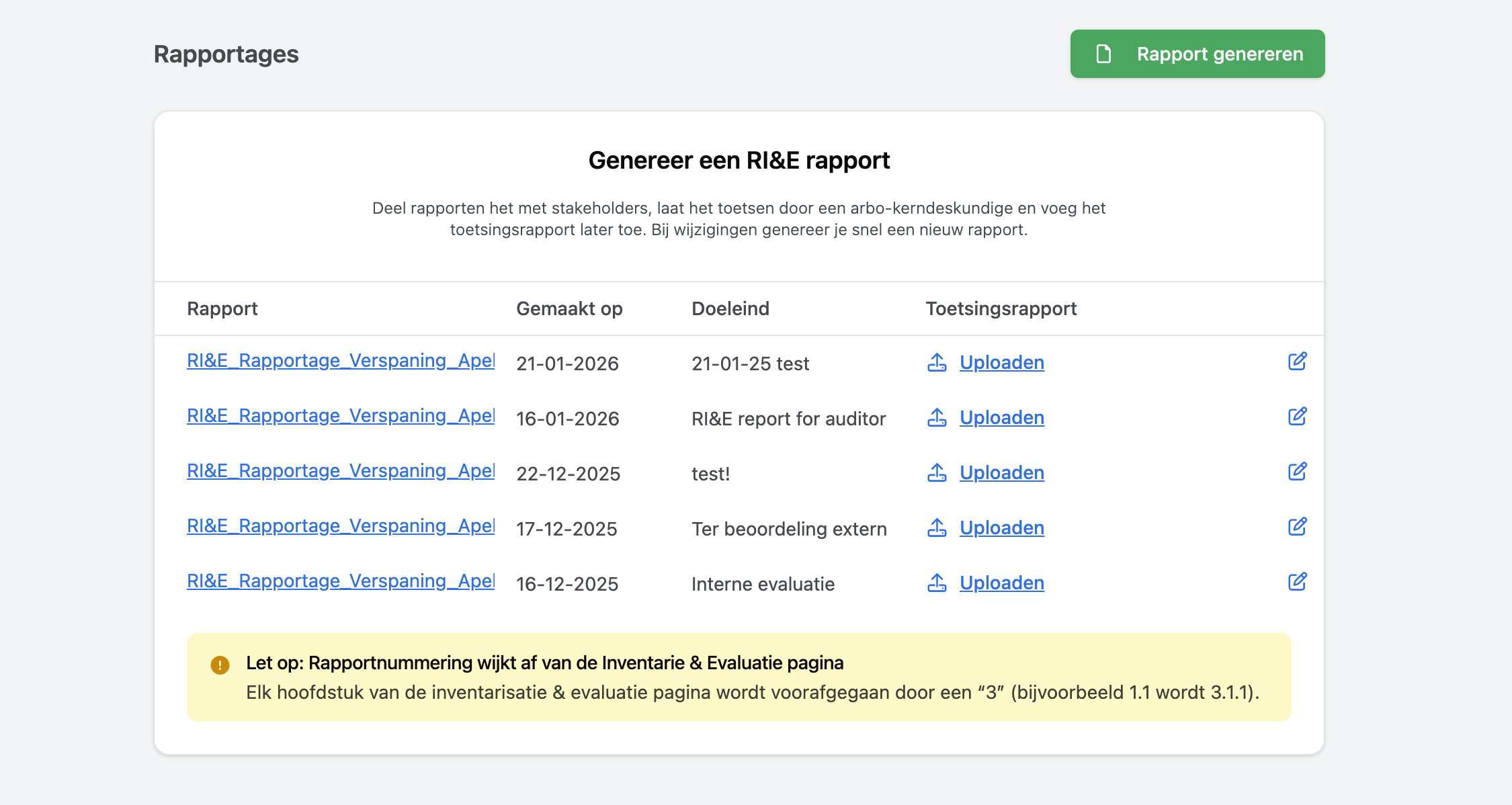Screen dimensions: 1512x805
Task: Click Uploaden link for 'Interne evaluatie' row
Action: click(x=1001, y=583)
